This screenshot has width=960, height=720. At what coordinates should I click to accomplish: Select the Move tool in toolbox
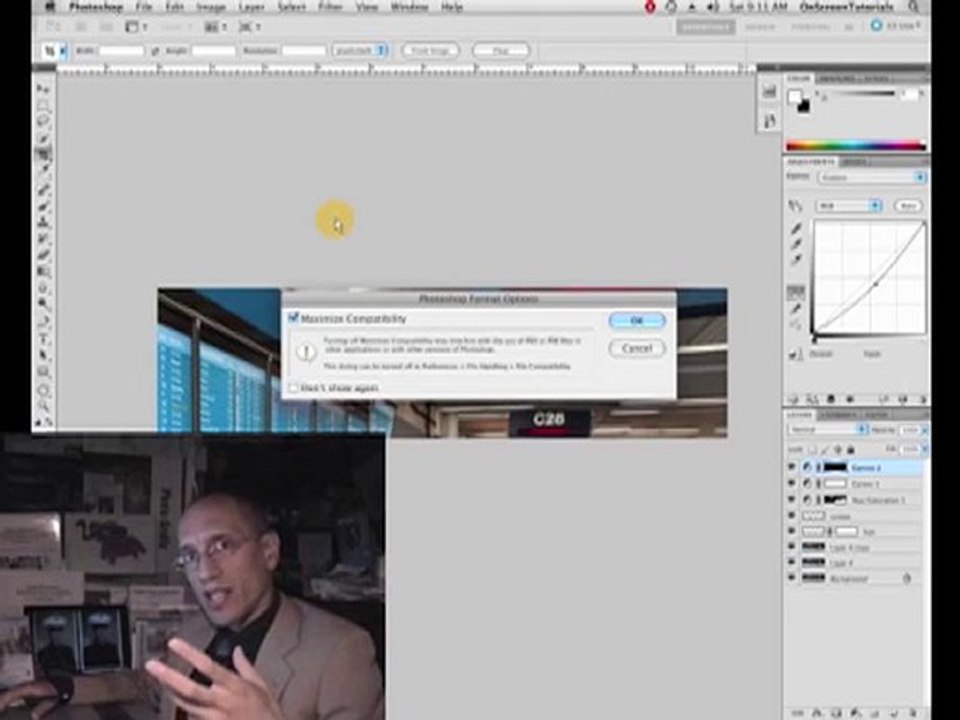coord(43,89)
